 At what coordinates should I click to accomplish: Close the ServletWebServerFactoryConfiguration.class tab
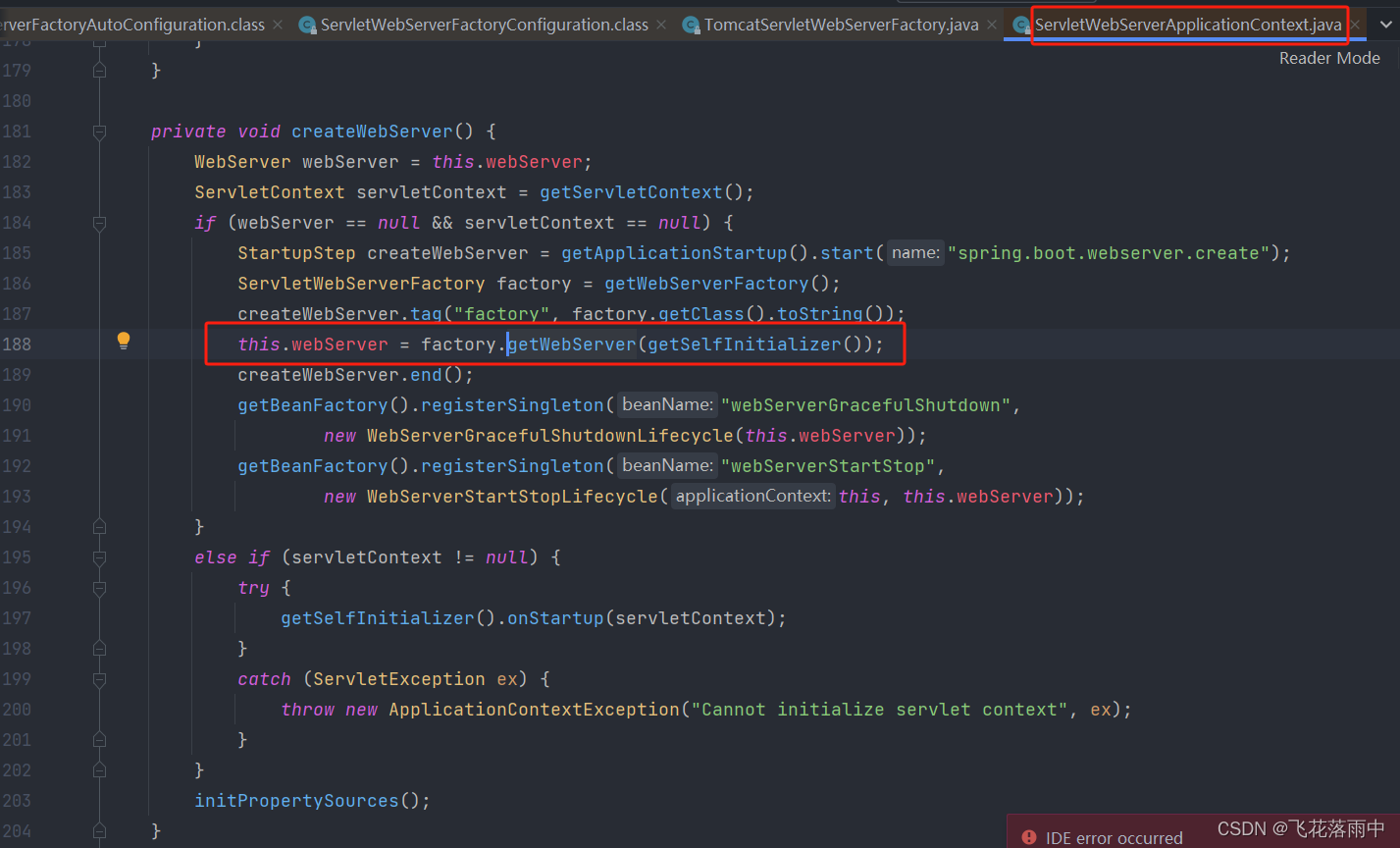coord(661,25)
